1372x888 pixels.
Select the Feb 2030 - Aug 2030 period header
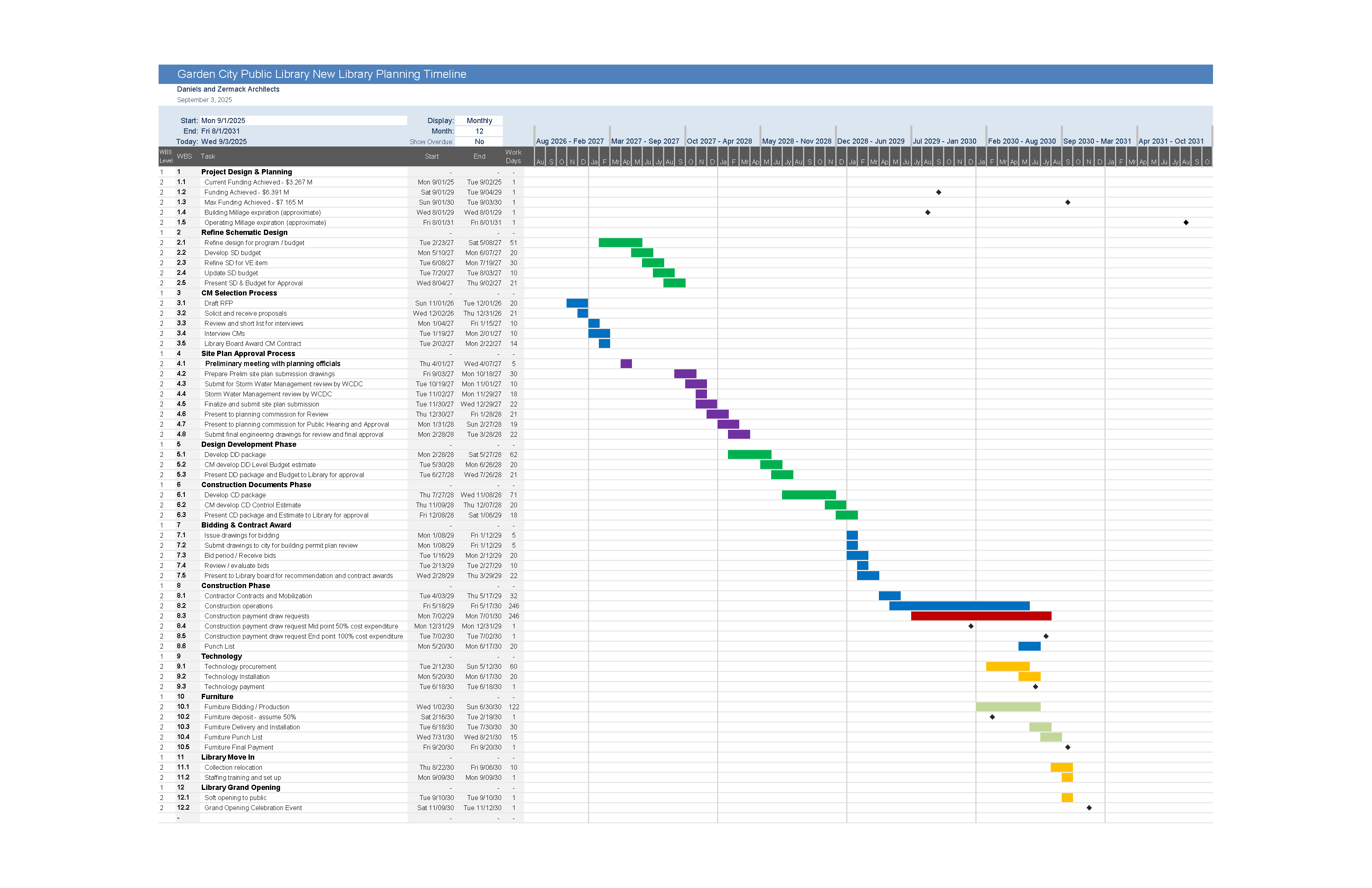[x=1021, y=141]
